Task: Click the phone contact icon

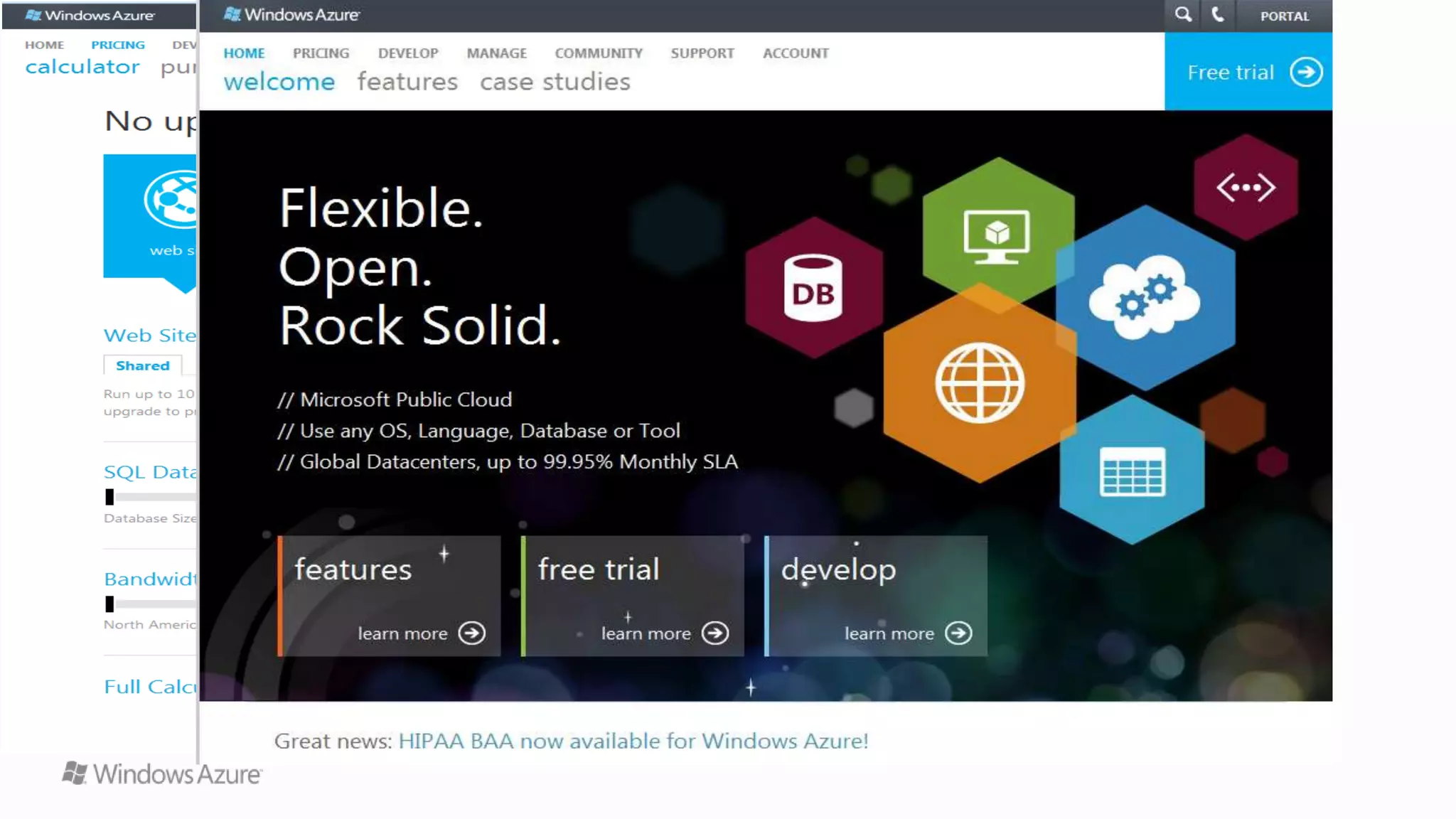Action: [x=1218, y=15]
